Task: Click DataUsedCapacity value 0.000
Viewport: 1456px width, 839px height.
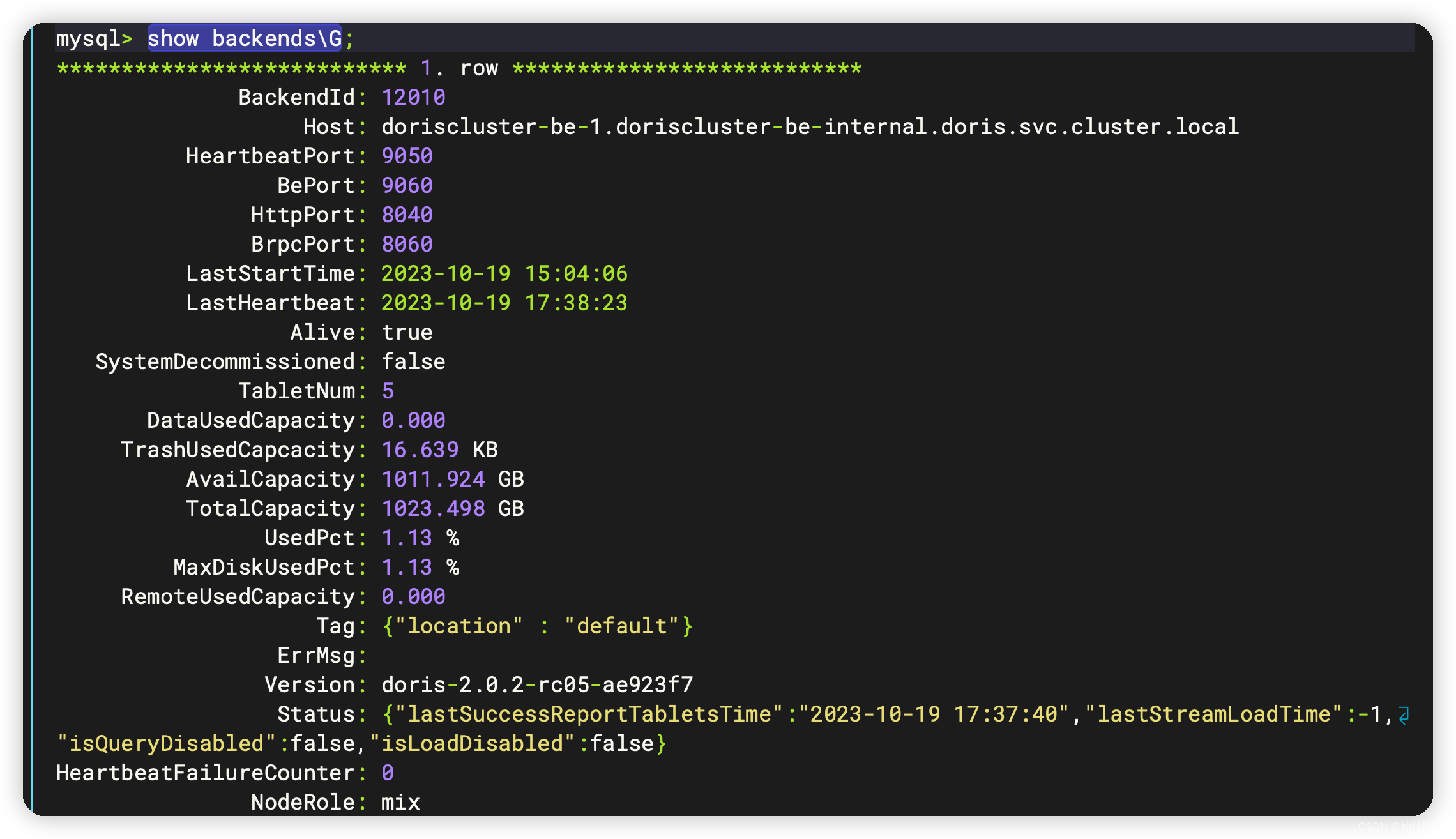Action: [x=413, y=421]
